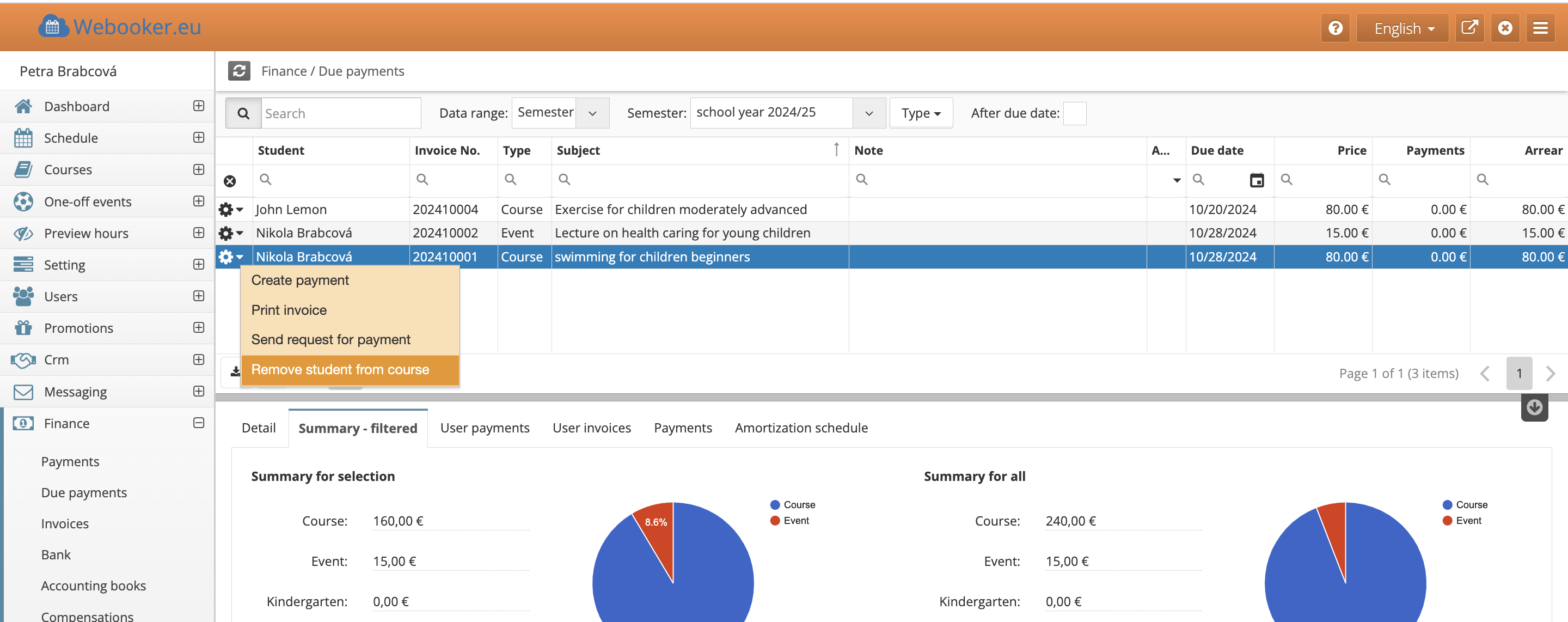
Task: Open the Data range Semester dropdown
Action: click(x=560, y=113)
